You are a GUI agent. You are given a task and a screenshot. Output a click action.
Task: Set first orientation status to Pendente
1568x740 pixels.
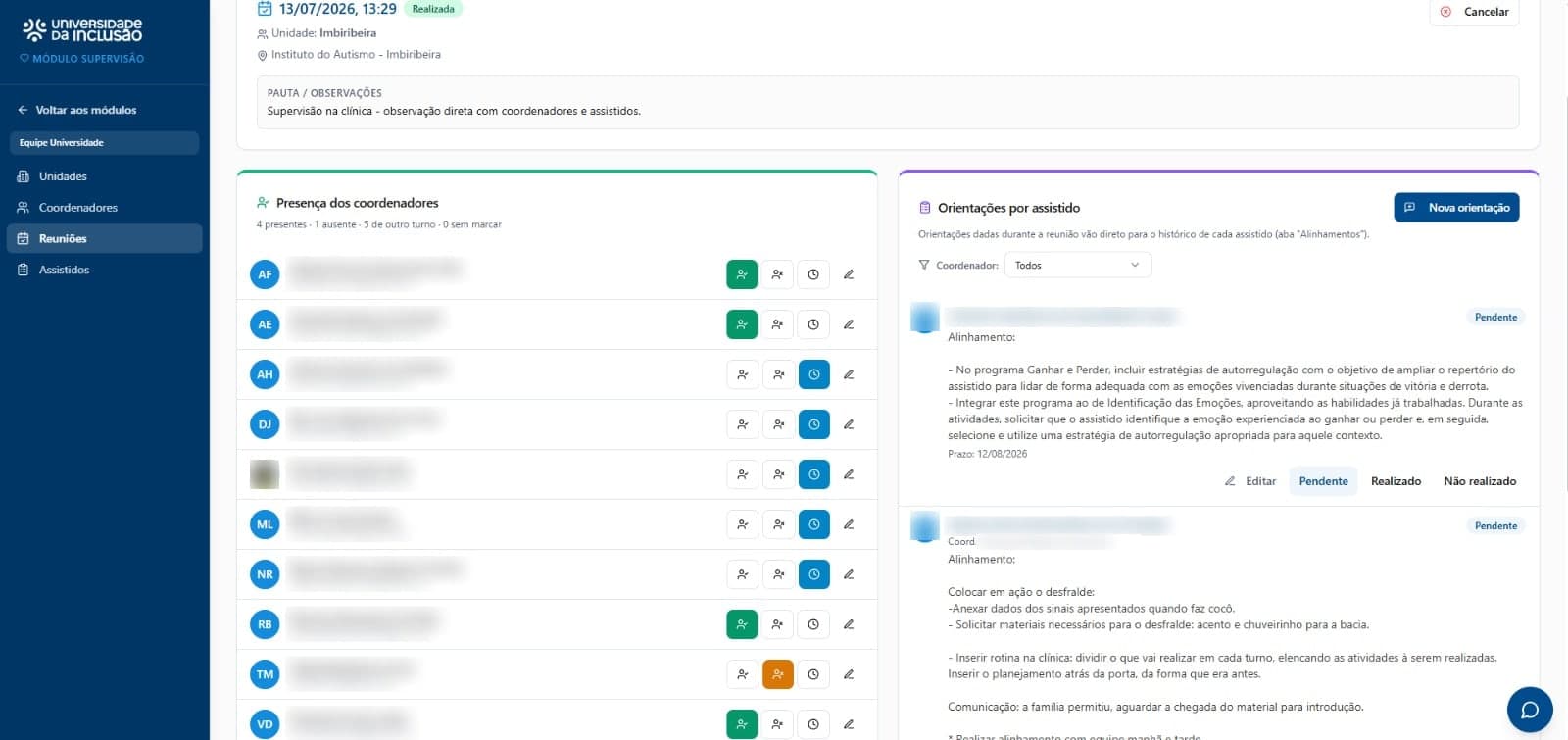pos(1323,481)
